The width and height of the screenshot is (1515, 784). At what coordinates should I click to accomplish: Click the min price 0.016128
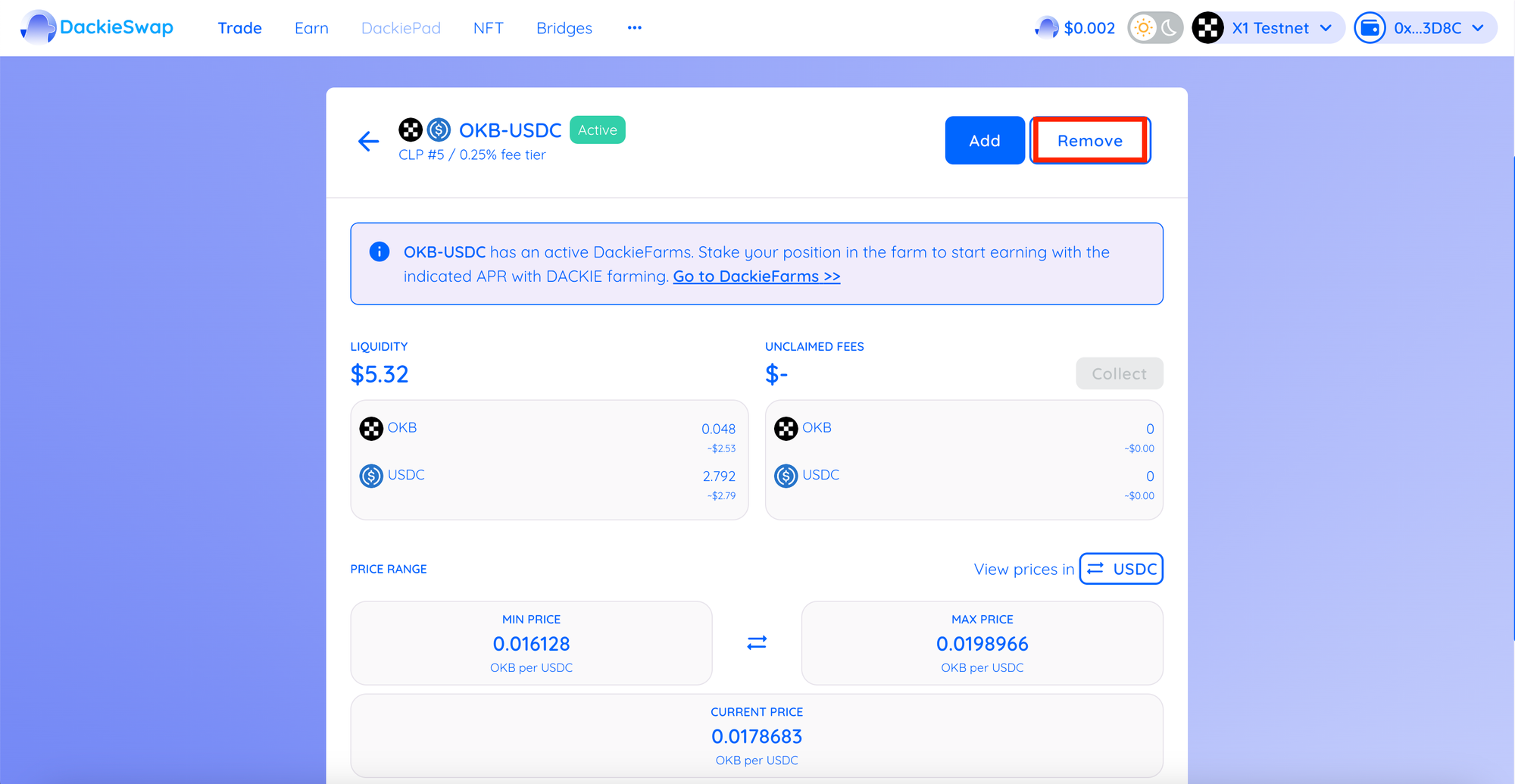[531, 644]
